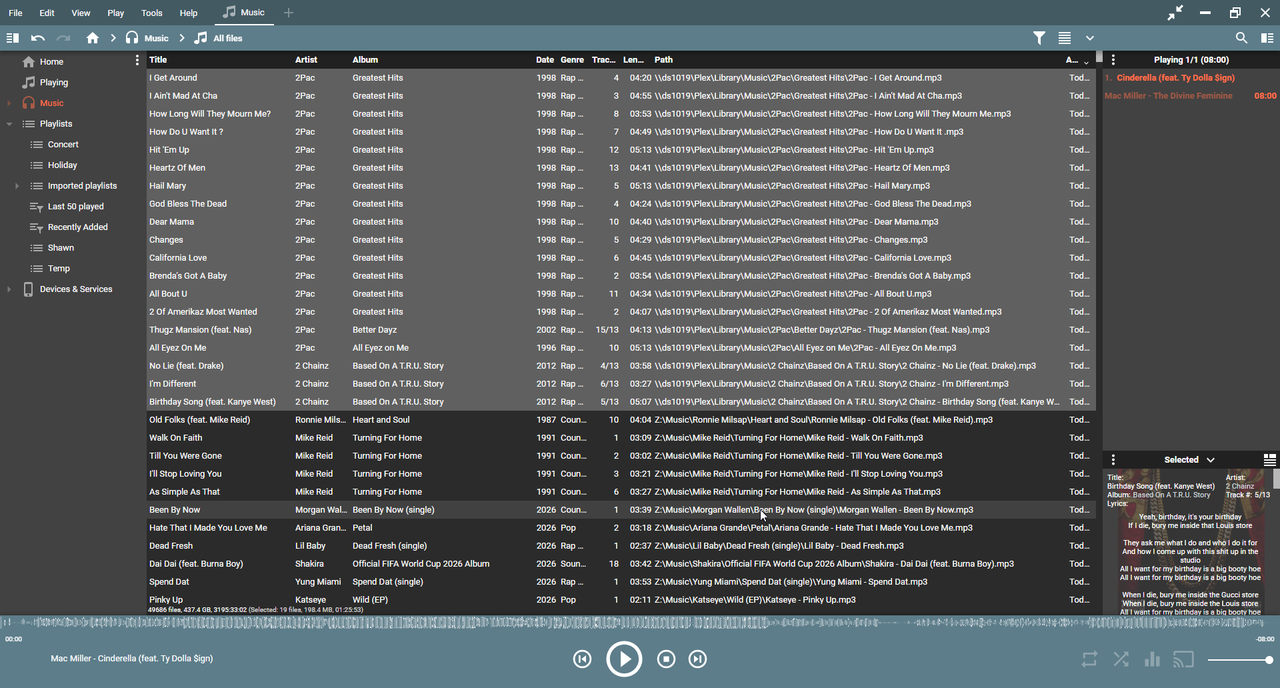The image size is (1280, 688).
Task: Select the Dear Mama track row
Action: click(x=621, y=222)
